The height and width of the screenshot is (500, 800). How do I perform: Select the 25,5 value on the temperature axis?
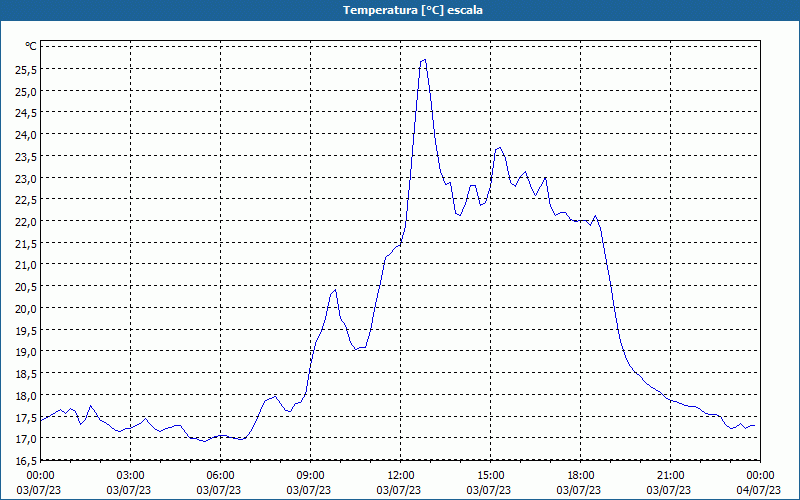(26, 70)
